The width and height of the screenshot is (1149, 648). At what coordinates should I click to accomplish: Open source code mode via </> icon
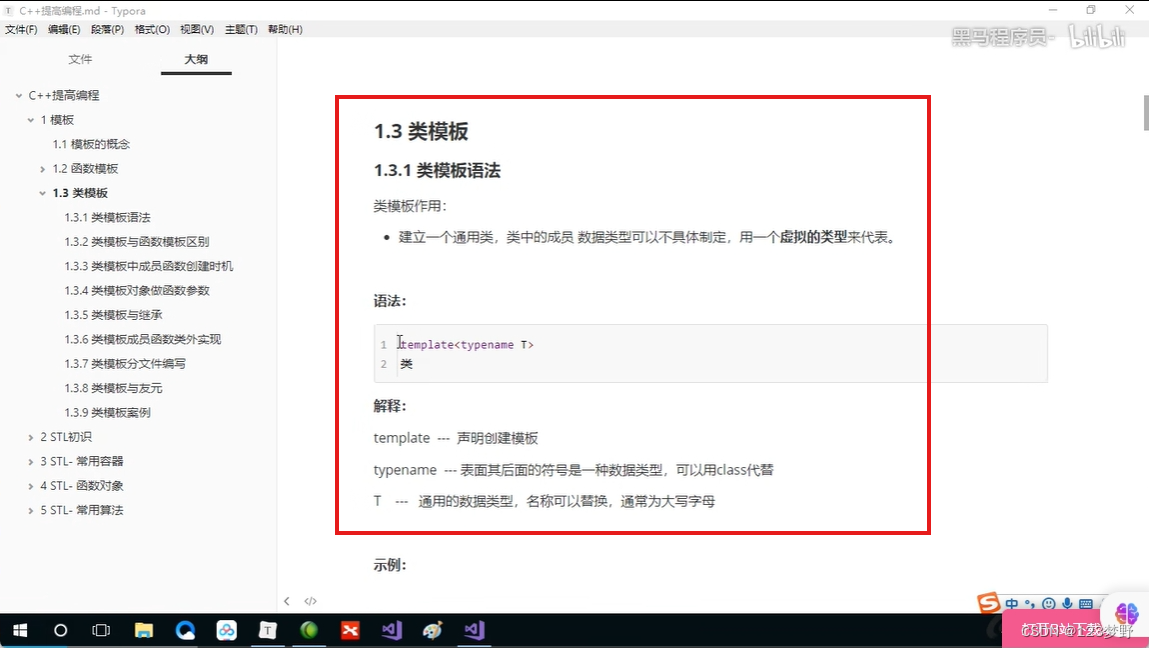[310, 601]
